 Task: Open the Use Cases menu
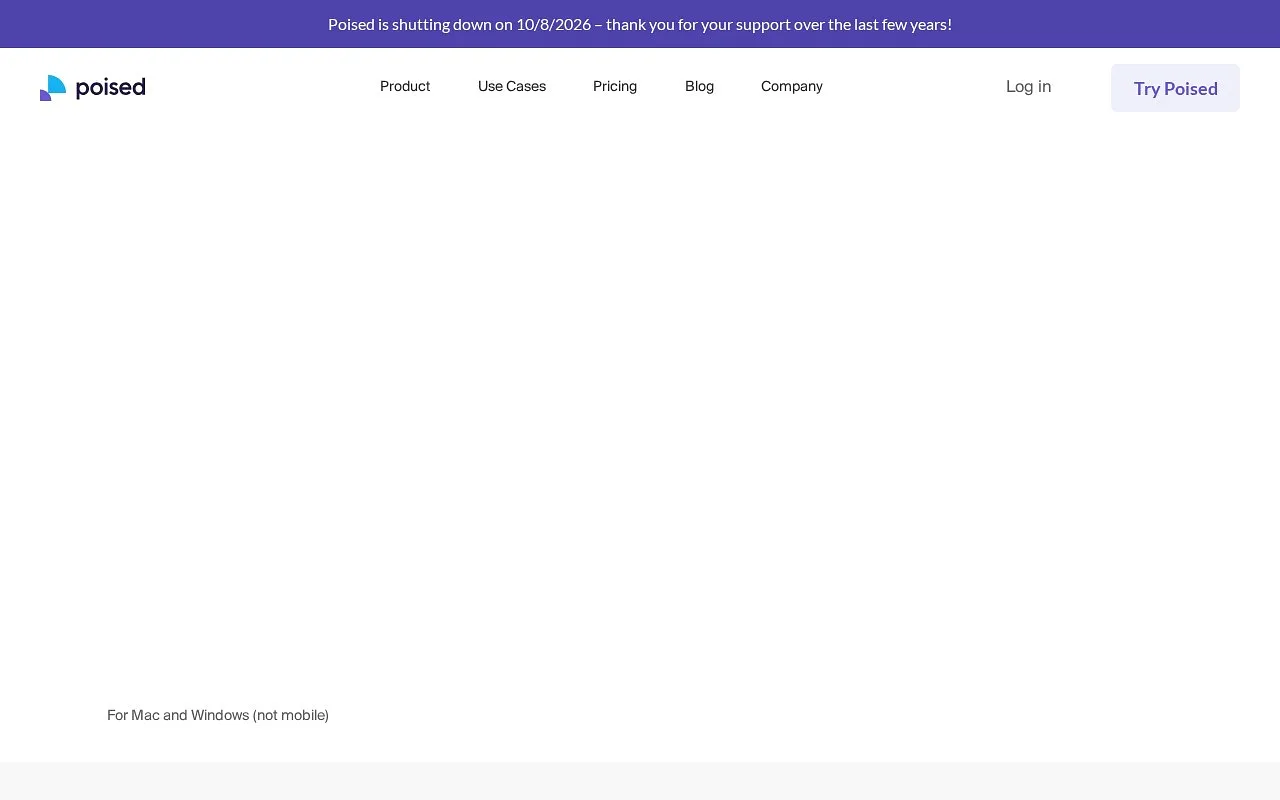pyautogui.click(x=512, y=87)
